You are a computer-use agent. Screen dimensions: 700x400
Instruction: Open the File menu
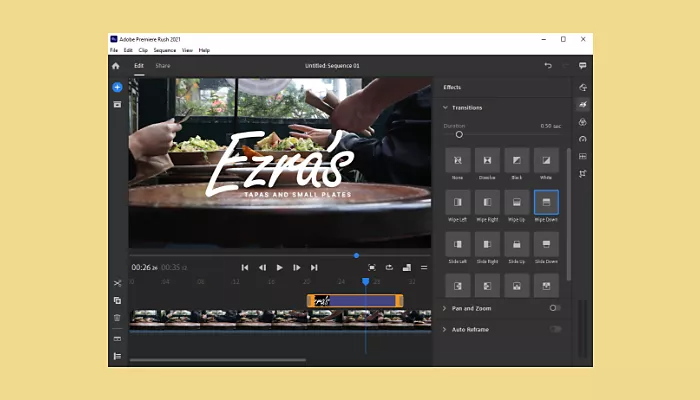114,50
